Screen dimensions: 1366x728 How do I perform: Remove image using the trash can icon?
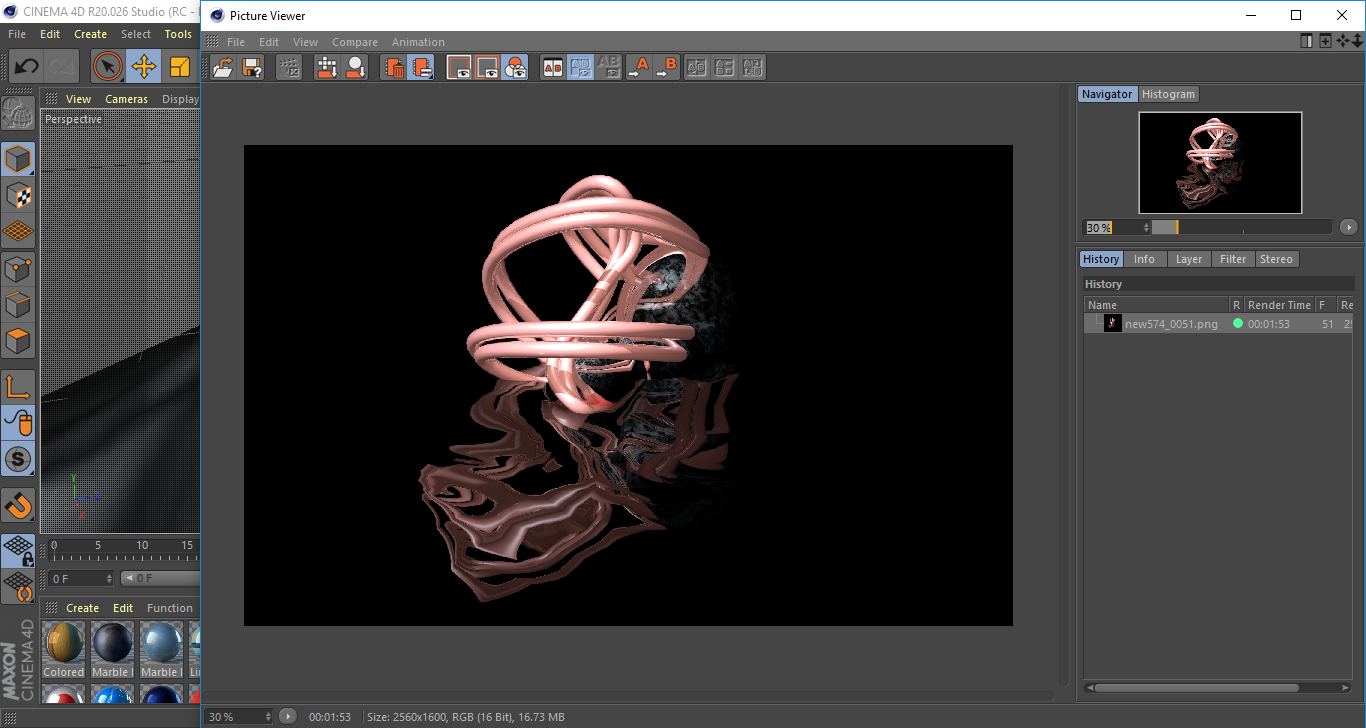click(x=394, y=67)
